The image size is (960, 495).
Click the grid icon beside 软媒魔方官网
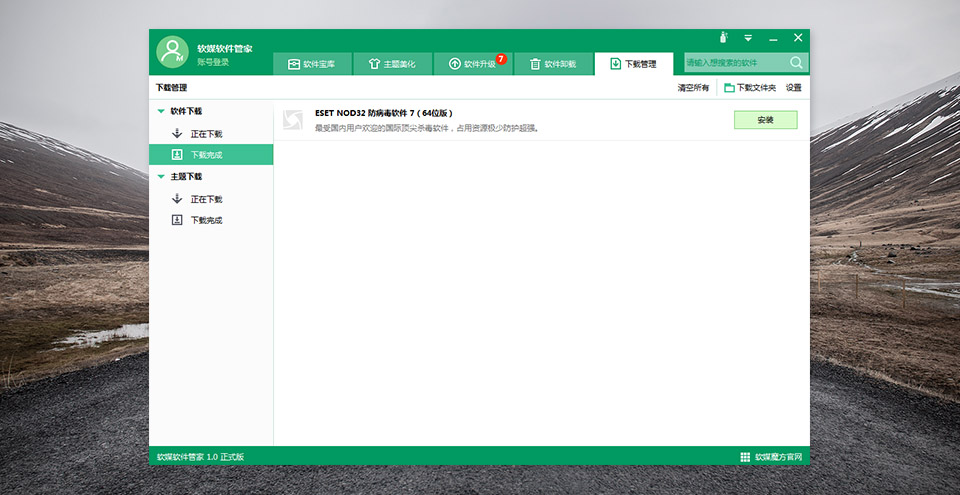pyautogui.click(x=745, y=457)
